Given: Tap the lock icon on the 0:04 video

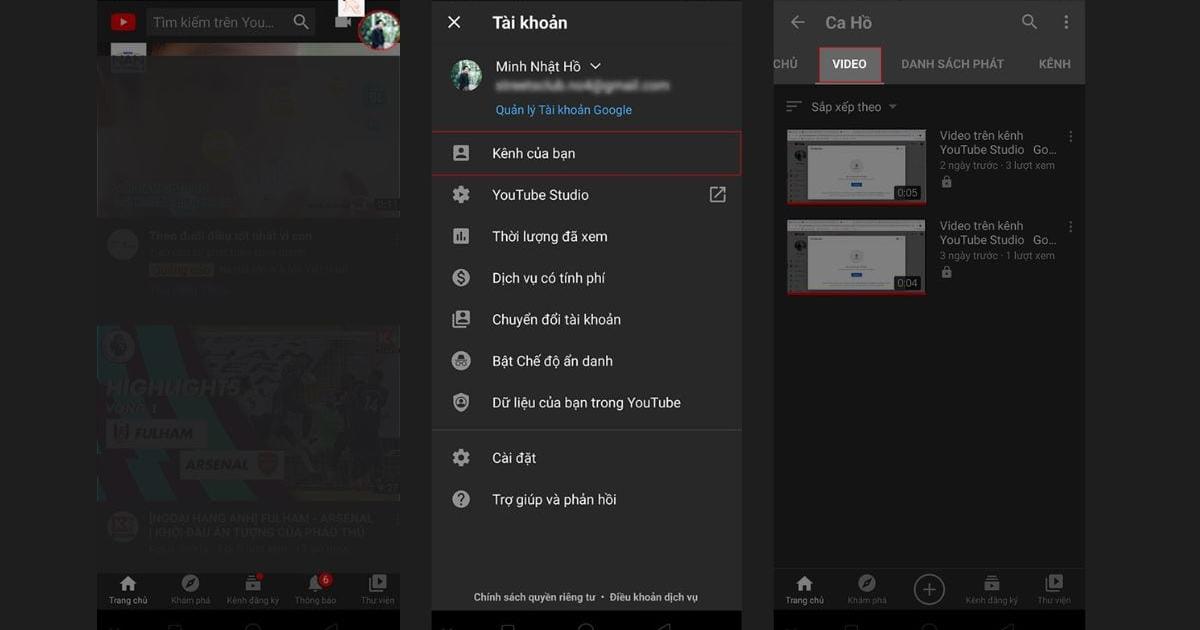Looking at the screenshot, I should pos(946,272).
